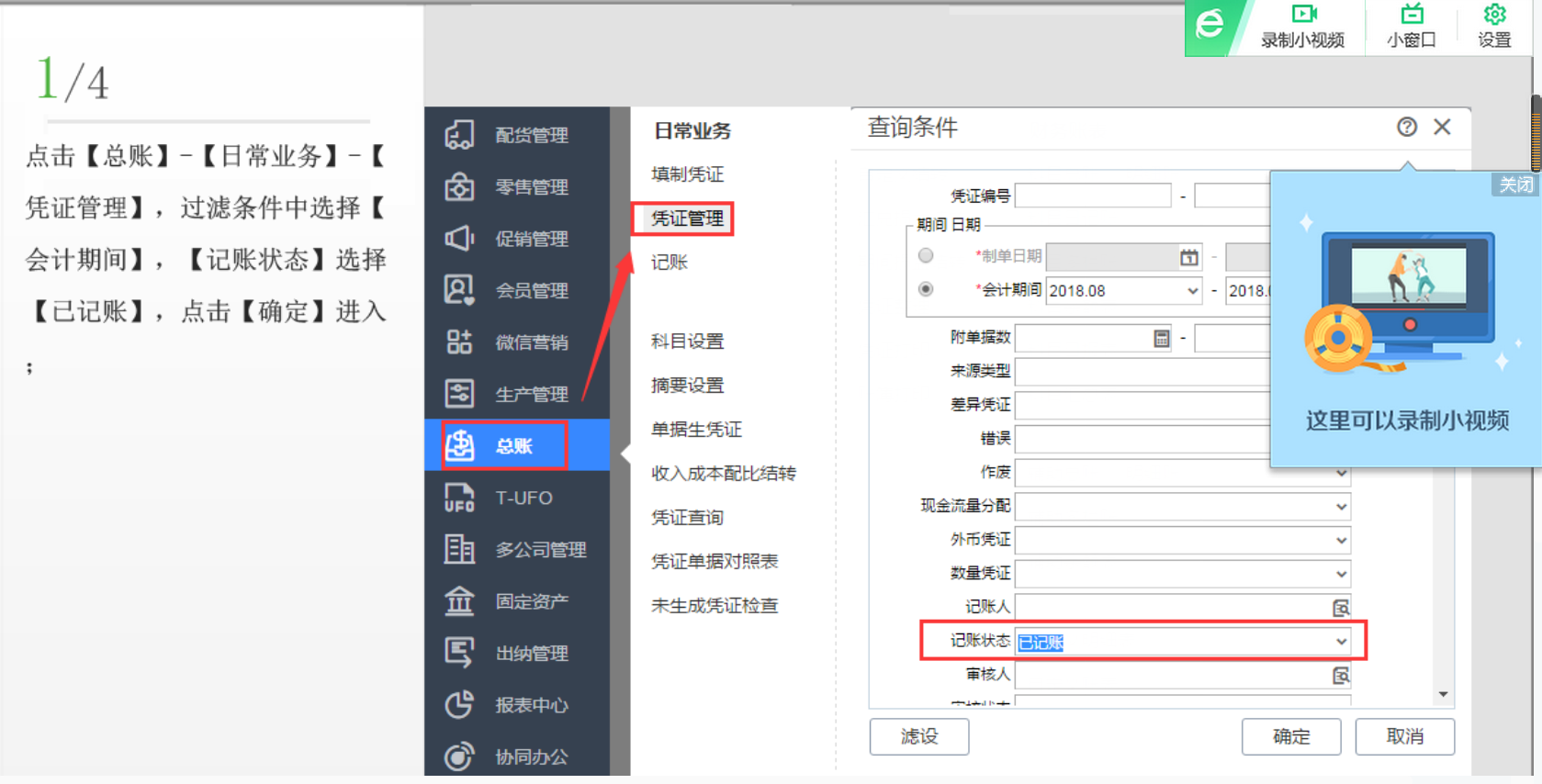Open lookup icon for 审核人 field

1341,676
